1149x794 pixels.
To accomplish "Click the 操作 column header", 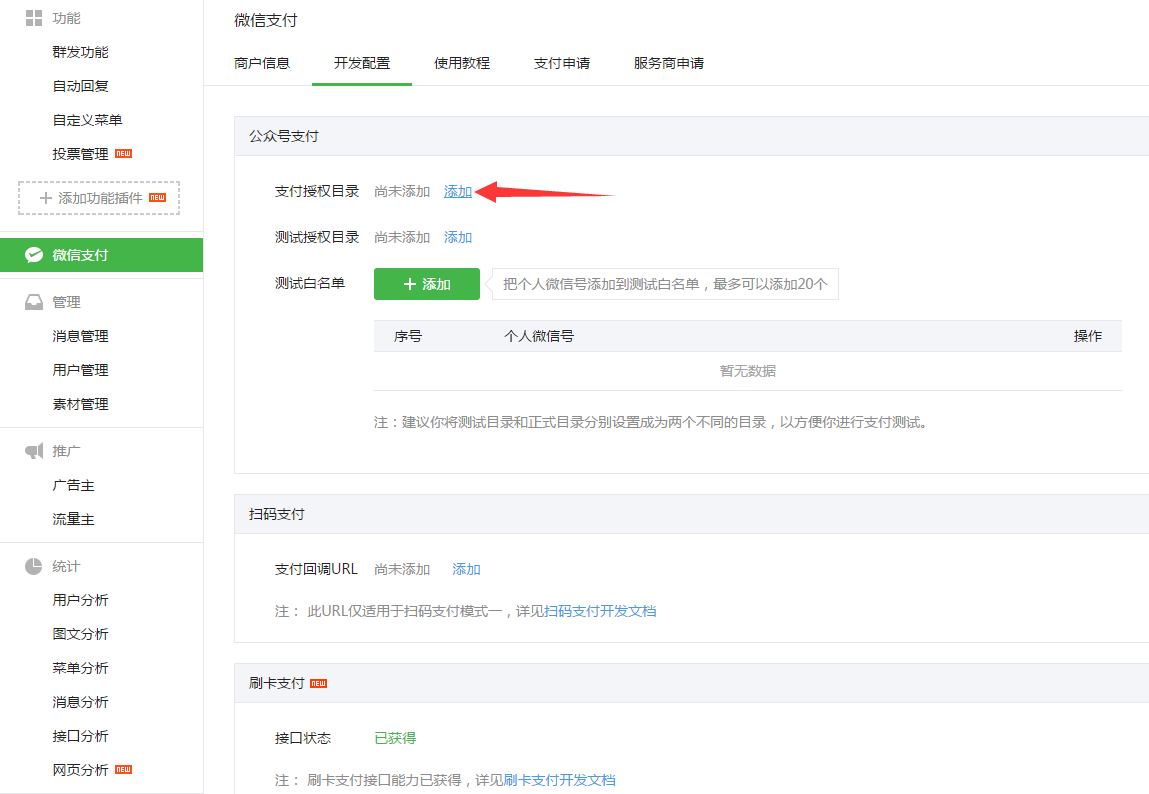I will [1087, 336].
